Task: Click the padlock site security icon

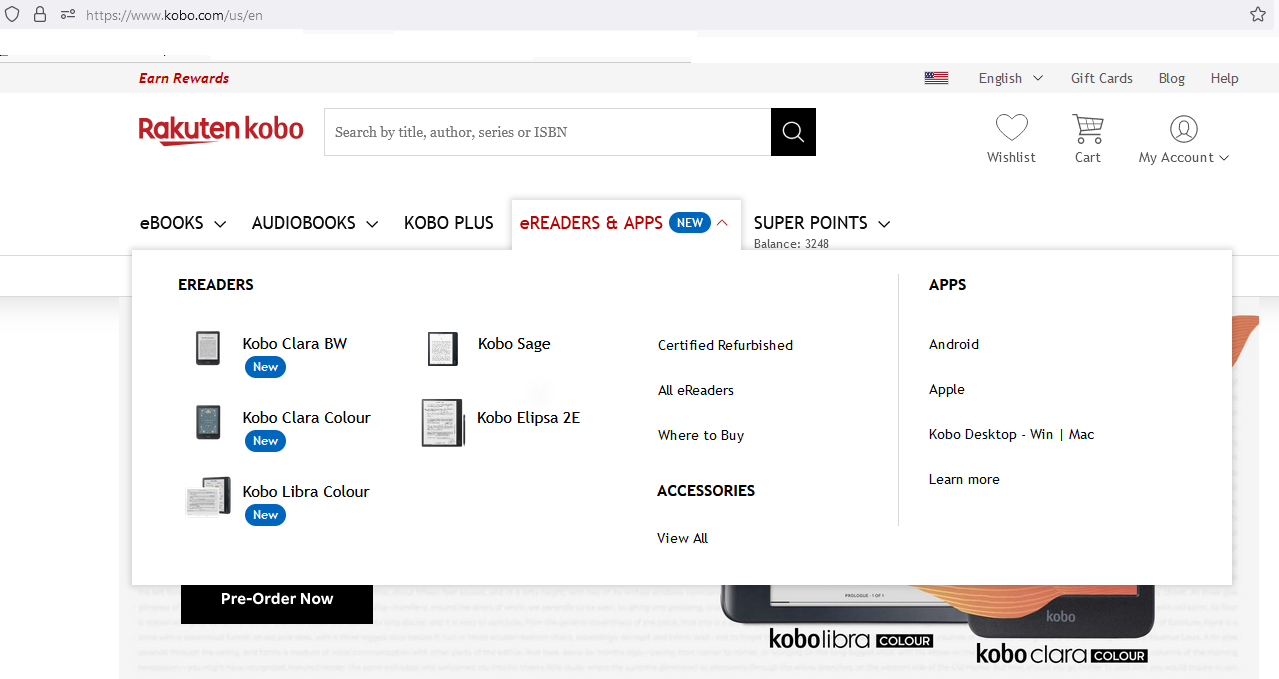Action: [x=40, y=15]
